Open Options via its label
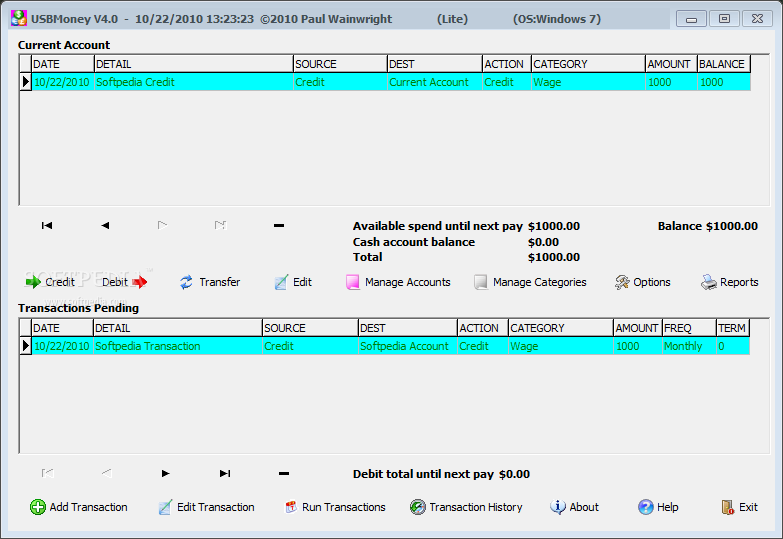Image resolution: width=783 pixels, height=539 pixels. pos(652,282)
